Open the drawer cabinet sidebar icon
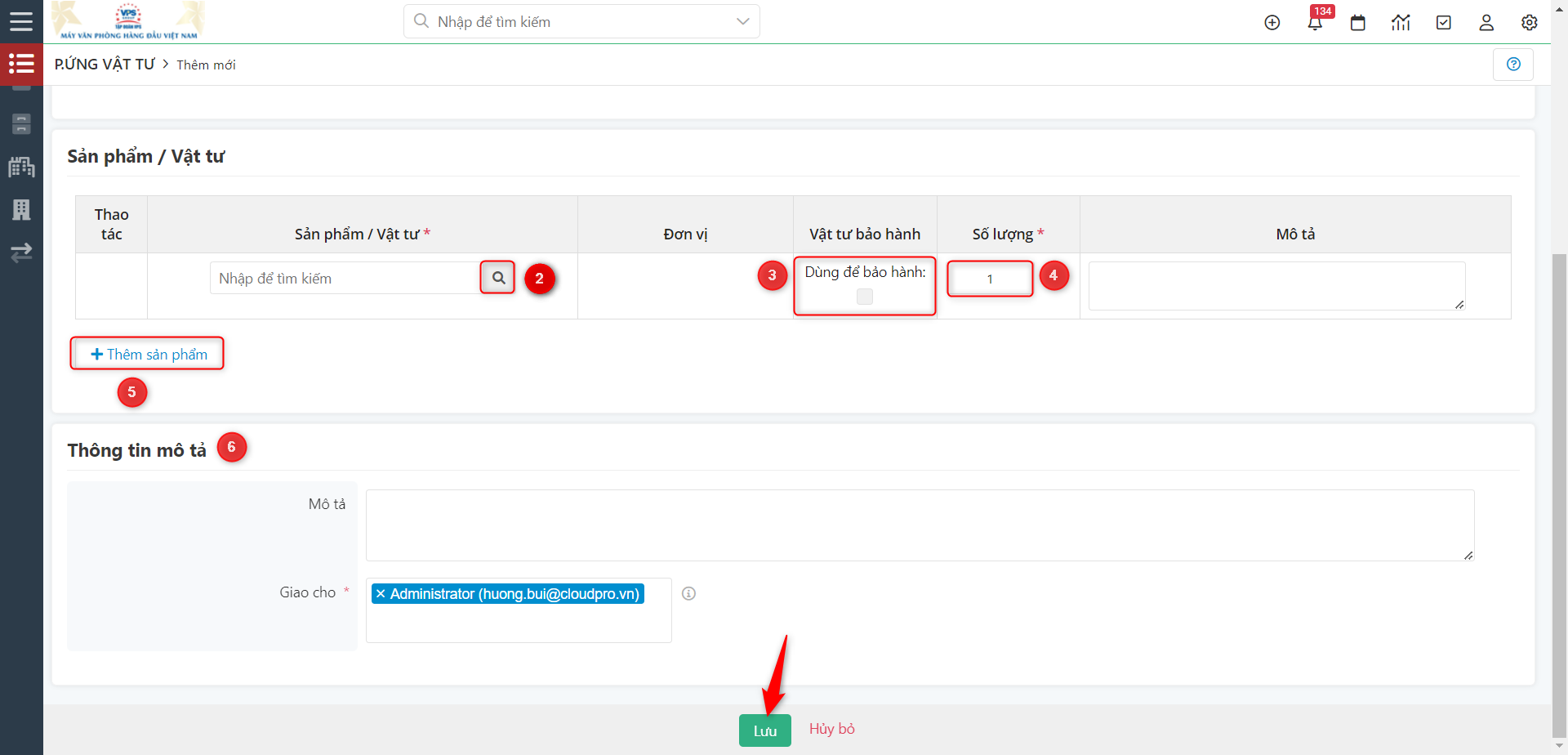 [x=21, y=124]
